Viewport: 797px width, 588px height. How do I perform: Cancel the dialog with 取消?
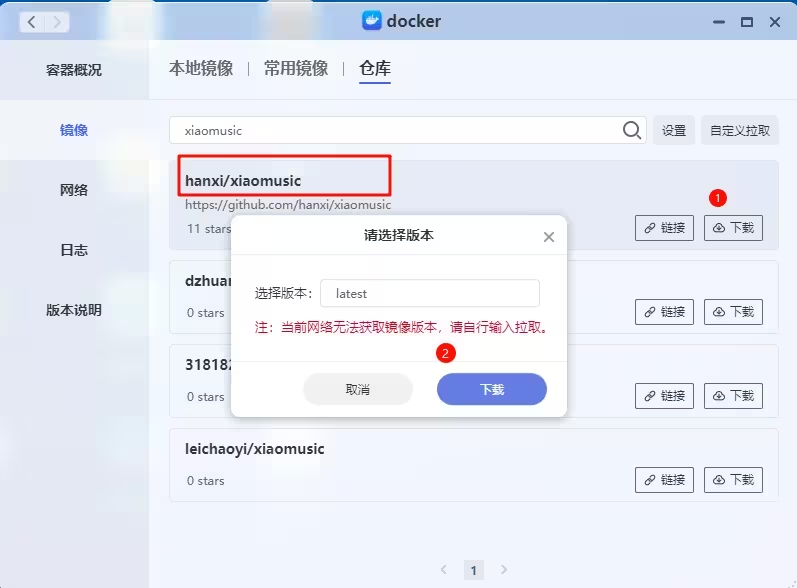(x=358, y=389)
